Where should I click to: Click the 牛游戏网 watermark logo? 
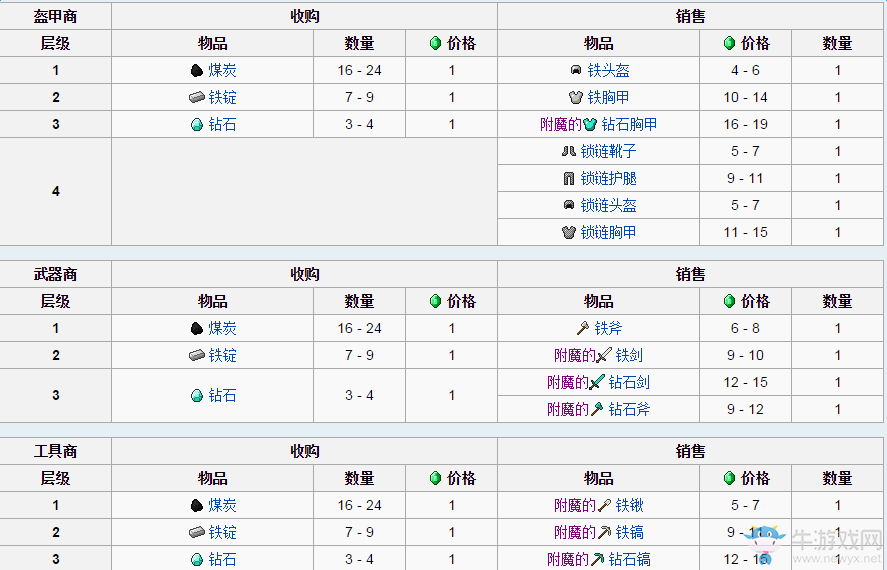pyautogui.click(x=815, y=544)
